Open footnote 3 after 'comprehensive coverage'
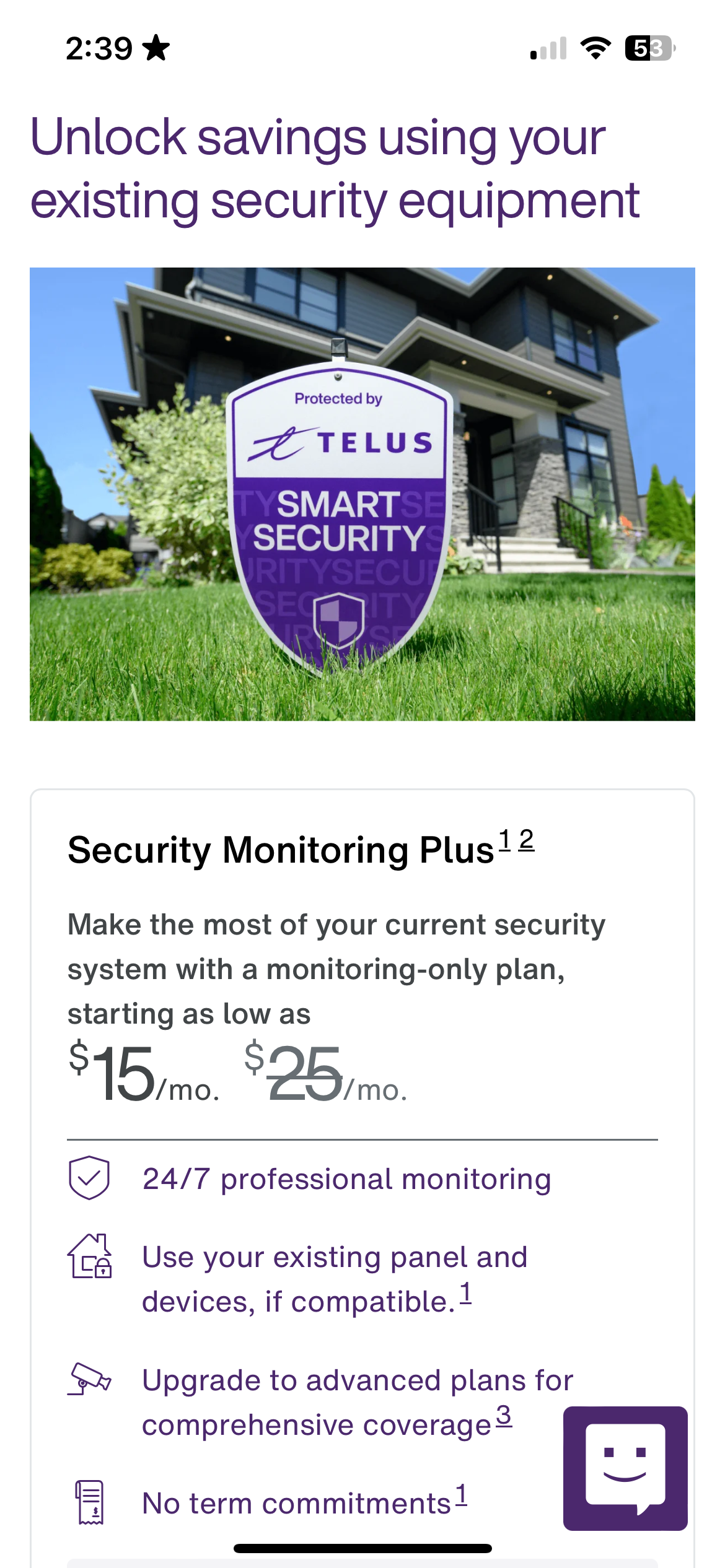 504,1416
